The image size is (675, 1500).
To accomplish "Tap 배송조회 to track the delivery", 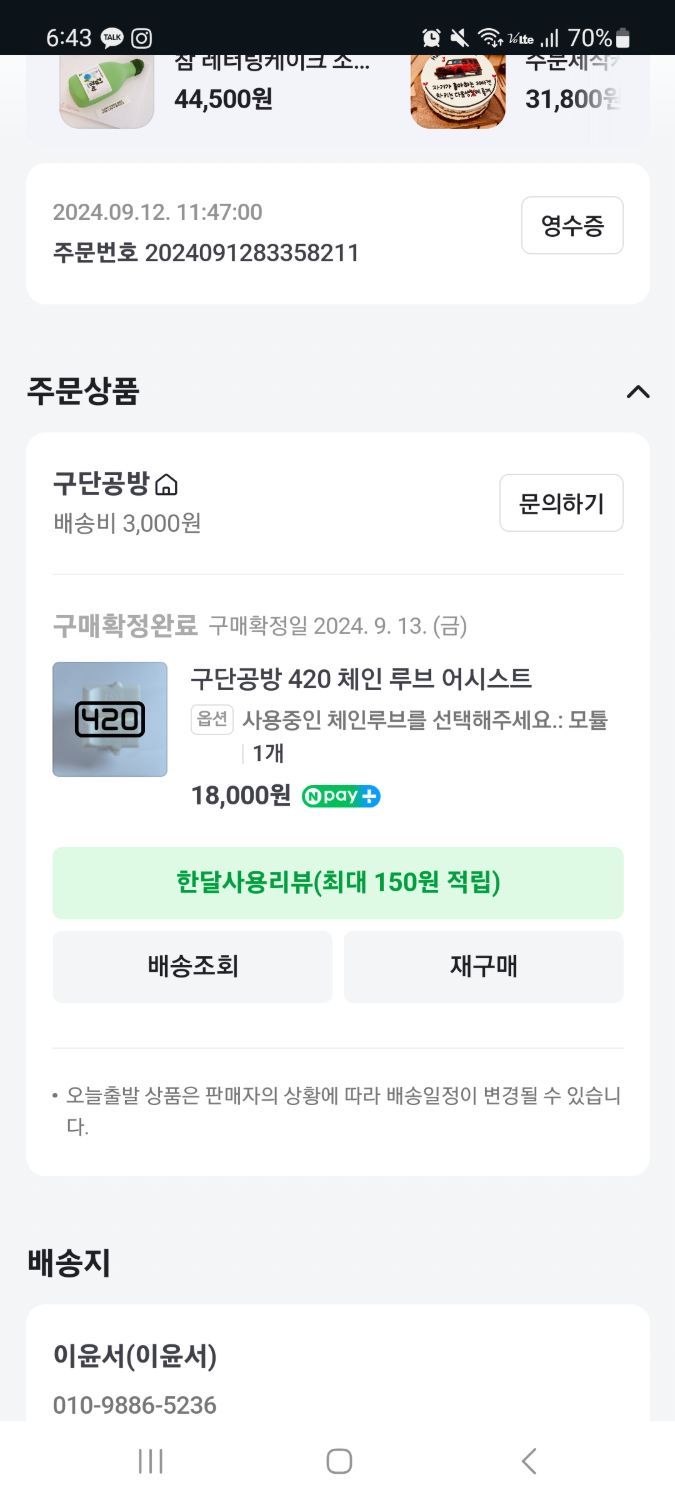I will [192, 966].
